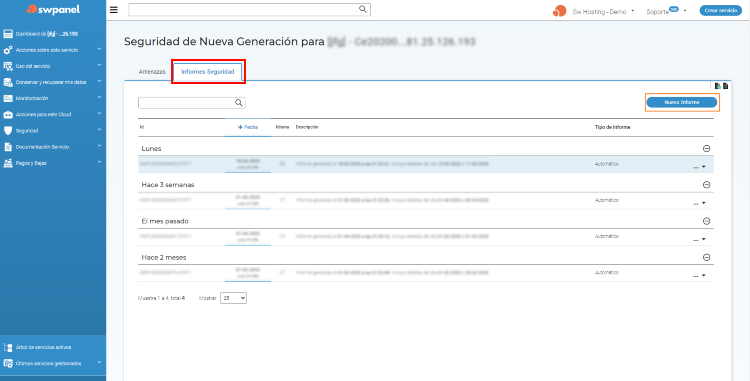Click the top global search field

tap(249, 10)
